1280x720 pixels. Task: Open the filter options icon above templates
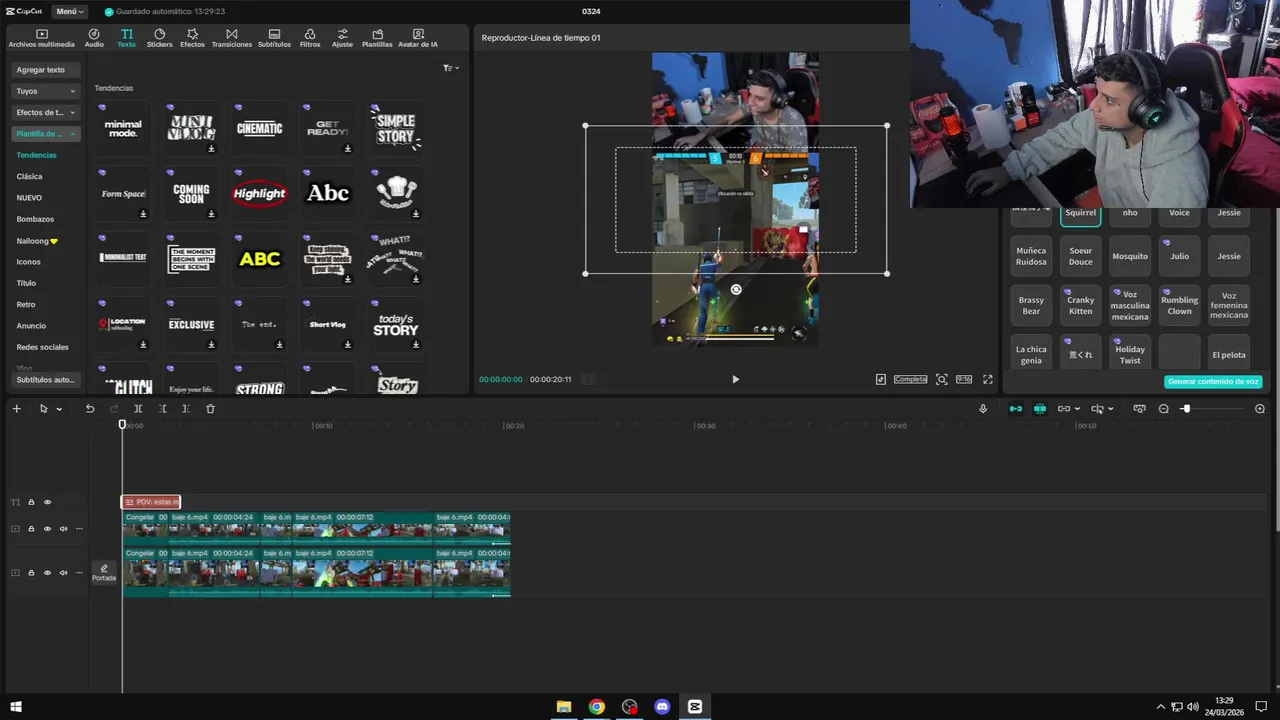point(450,68)
